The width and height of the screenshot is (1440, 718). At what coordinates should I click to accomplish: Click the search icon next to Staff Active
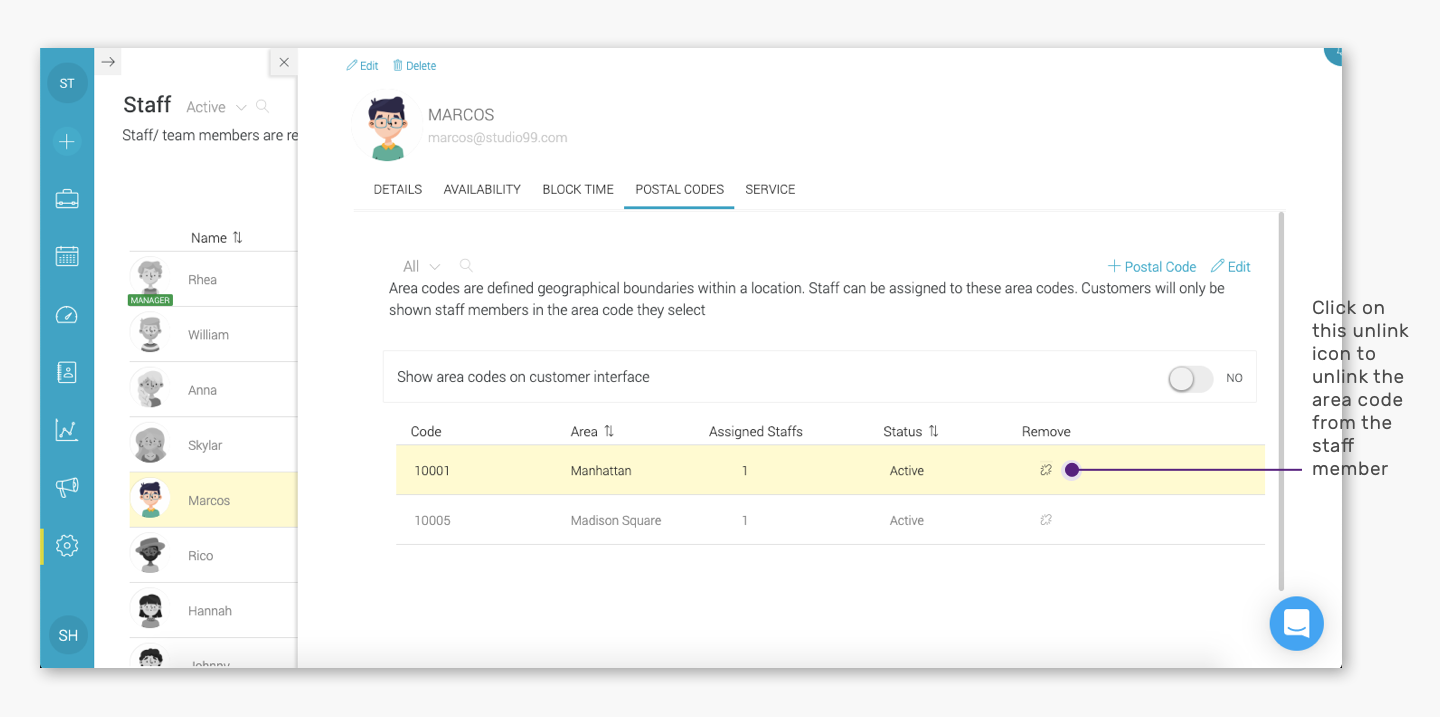262,106
